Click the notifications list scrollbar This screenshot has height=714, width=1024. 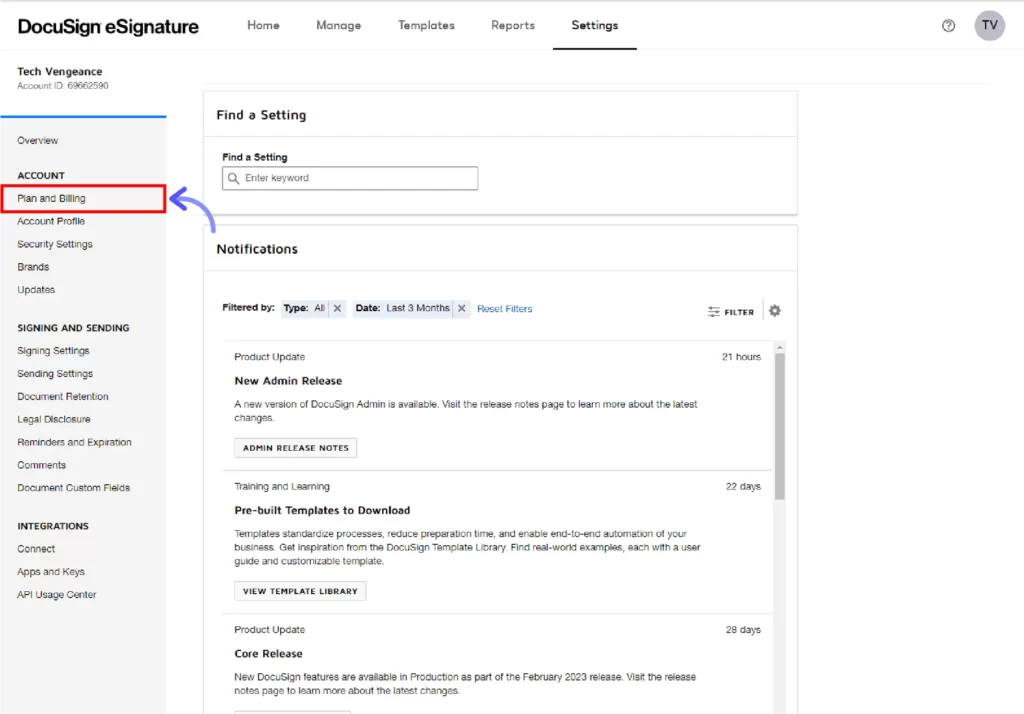pos(780,427)
